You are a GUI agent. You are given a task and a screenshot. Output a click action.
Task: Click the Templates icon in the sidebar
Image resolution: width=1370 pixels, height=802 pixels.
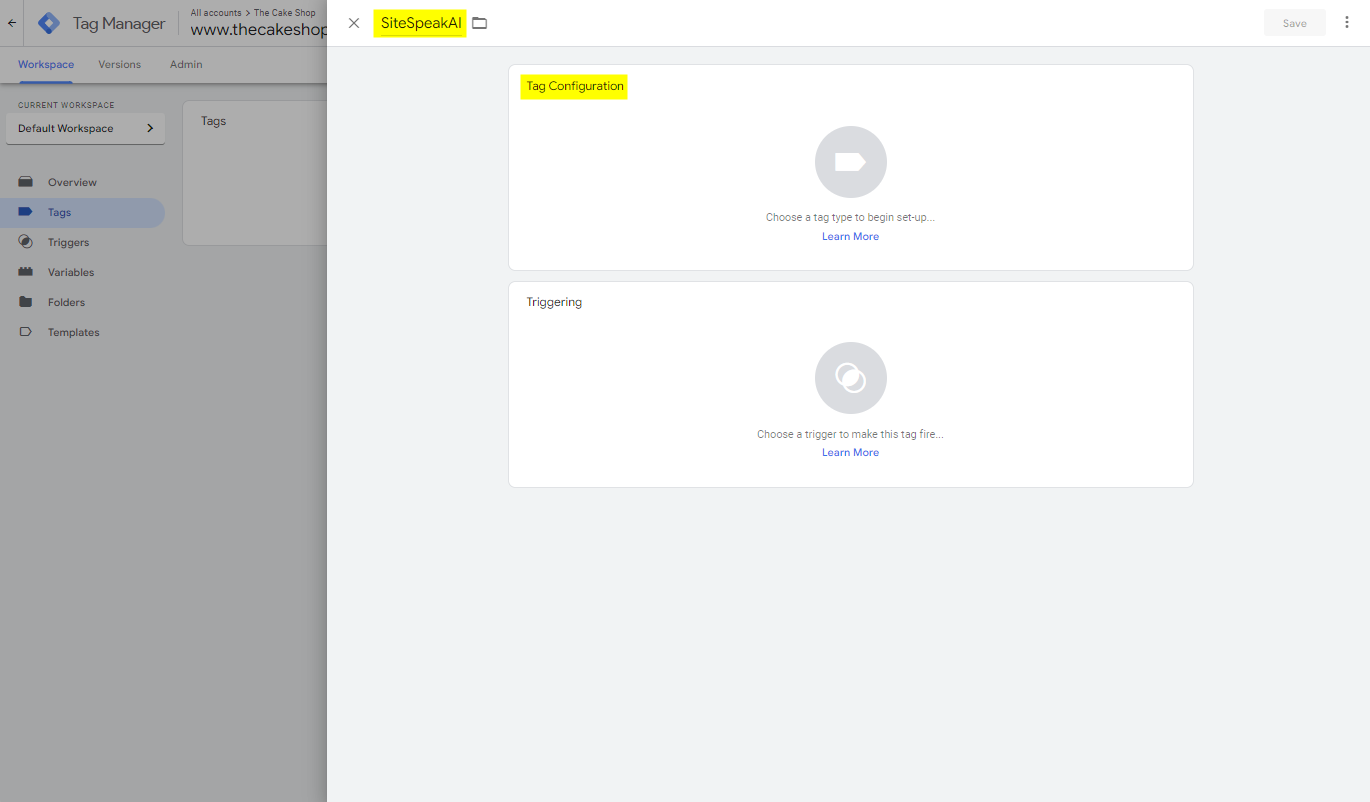[26, 332]
